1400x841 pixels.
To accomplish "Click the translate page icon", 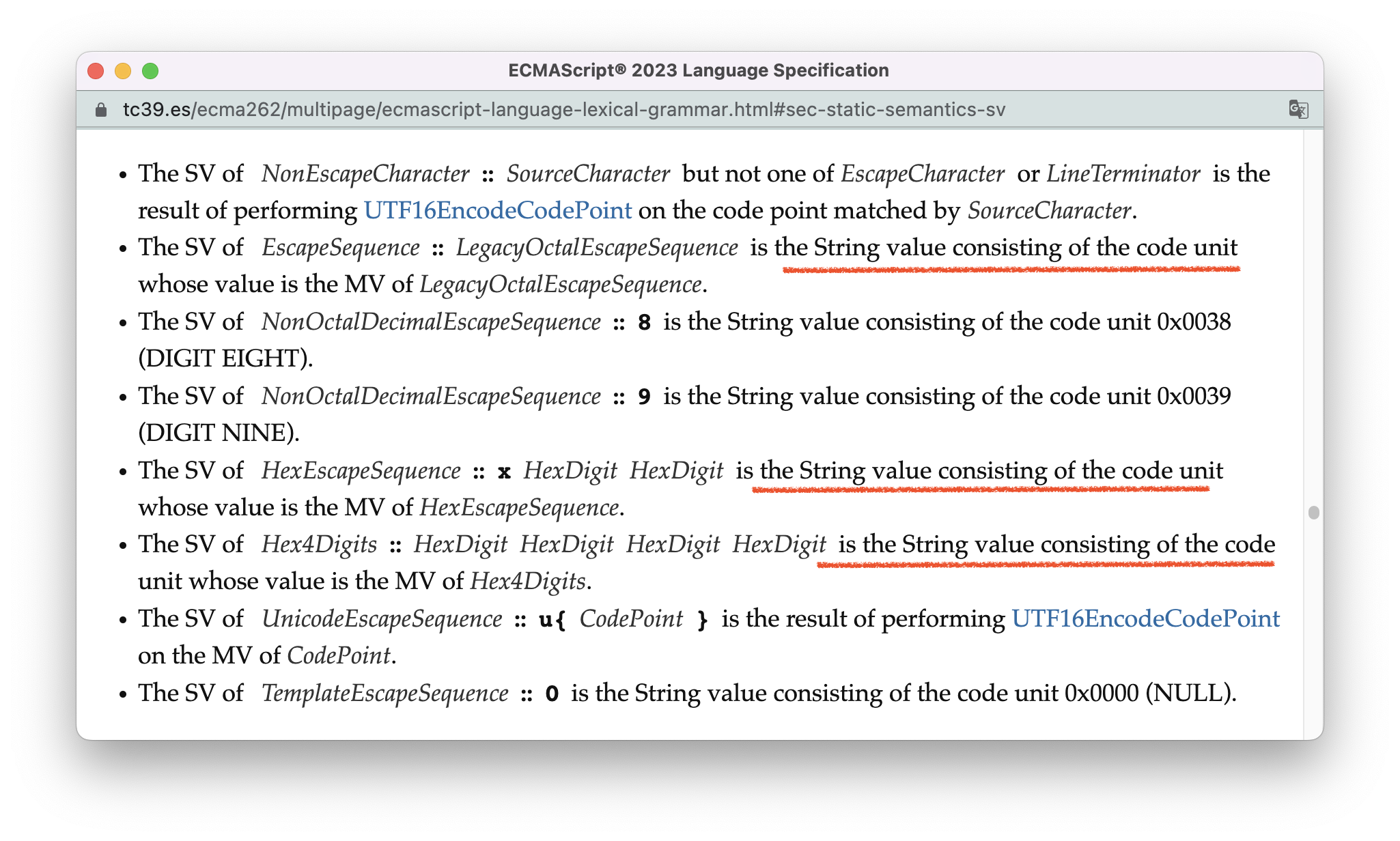I will pos(1298,109).
